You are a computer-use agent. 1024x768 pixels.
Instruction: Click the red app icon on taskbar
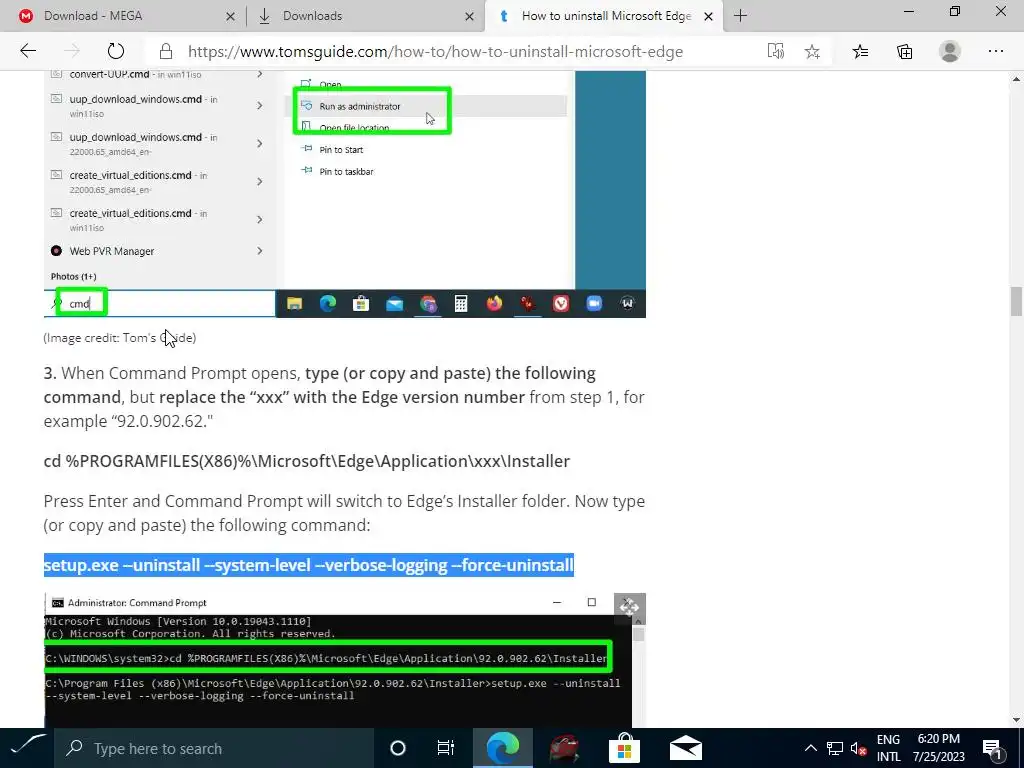coord(564,748)
